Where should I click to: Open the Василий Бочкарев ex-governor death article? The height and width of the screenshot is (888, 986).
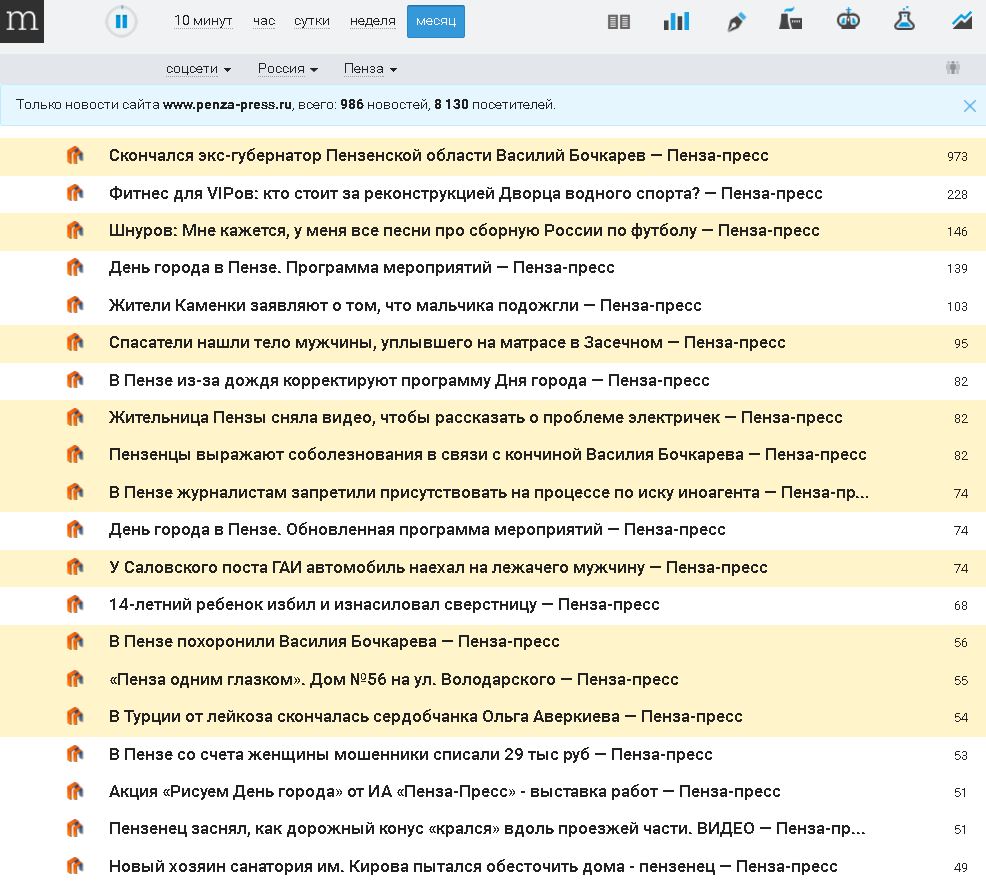tap(438, 156)
